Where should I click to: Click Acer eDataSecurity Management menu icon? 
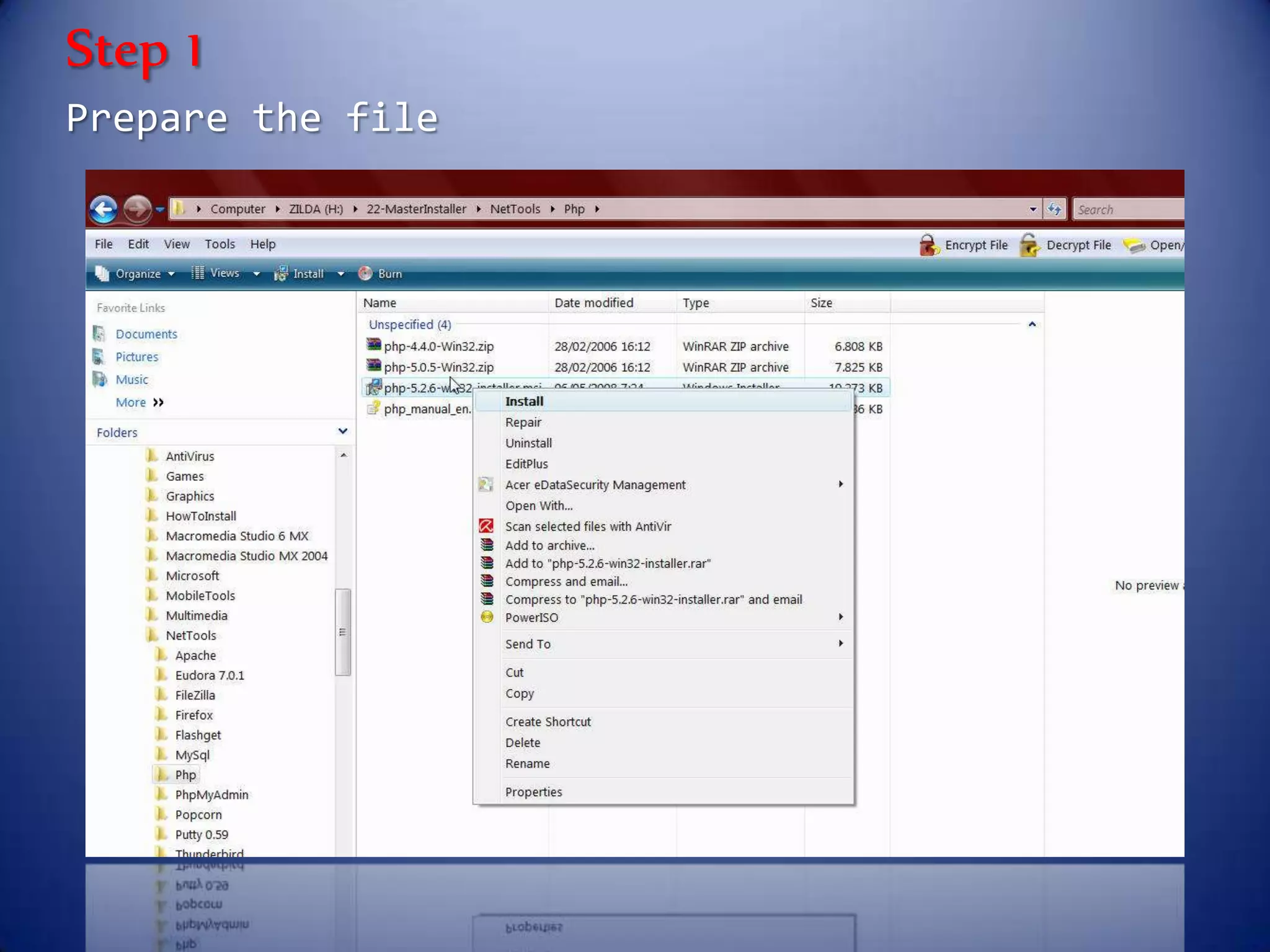click(486, 484)
